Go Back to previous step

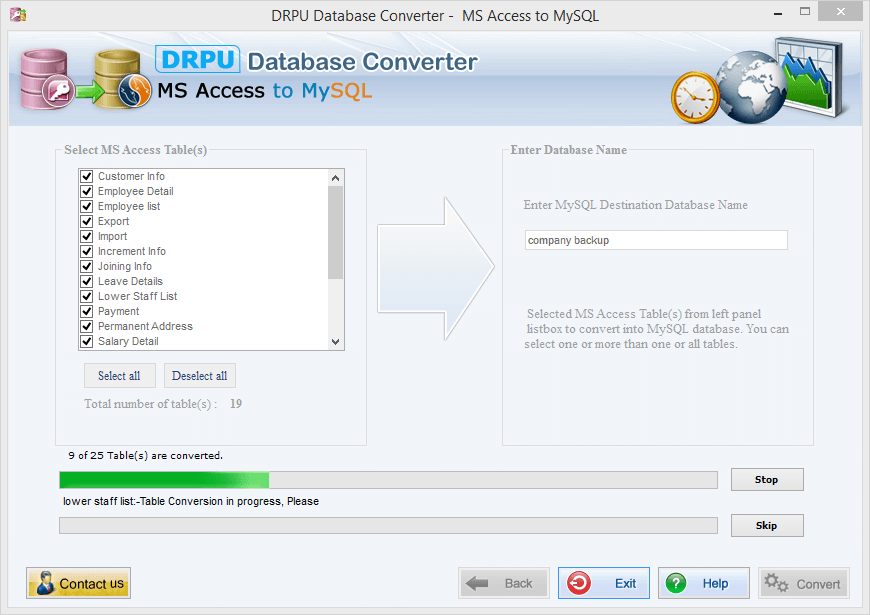pyautogui.click(x=504, y=583)
